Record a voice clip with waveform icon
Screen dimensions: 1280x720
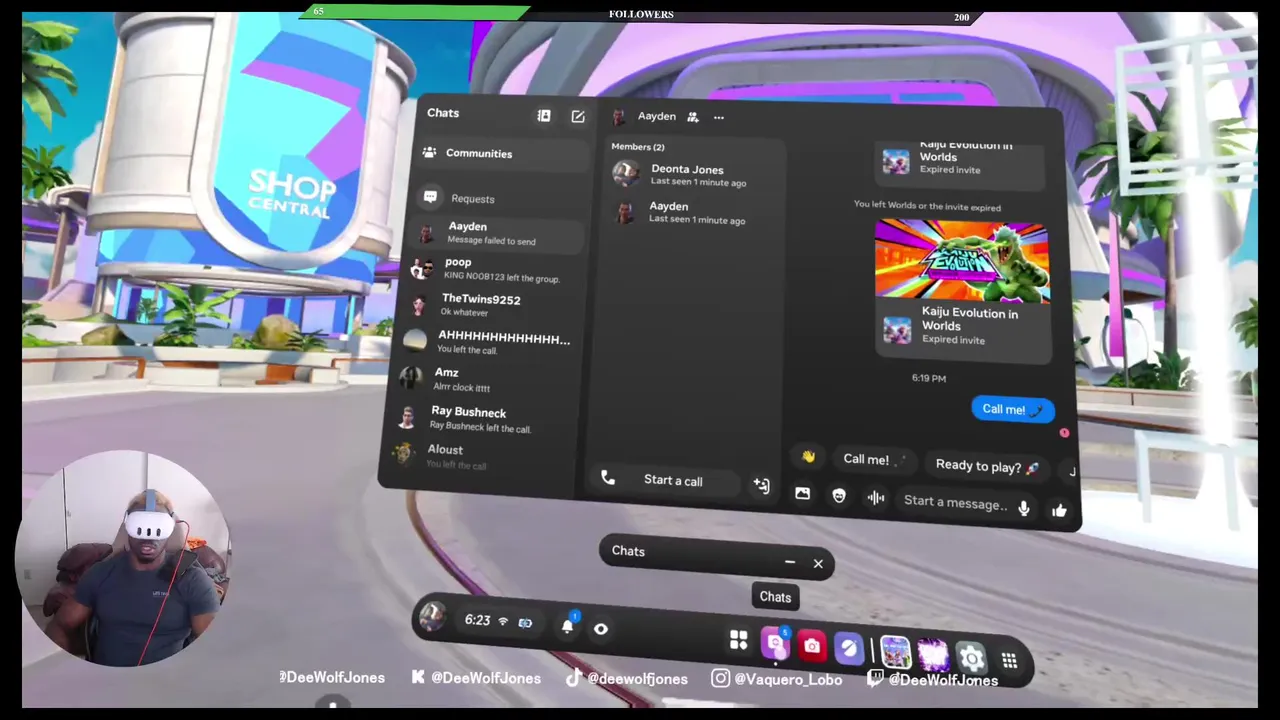pyautogui.click(x=875, y=498)
